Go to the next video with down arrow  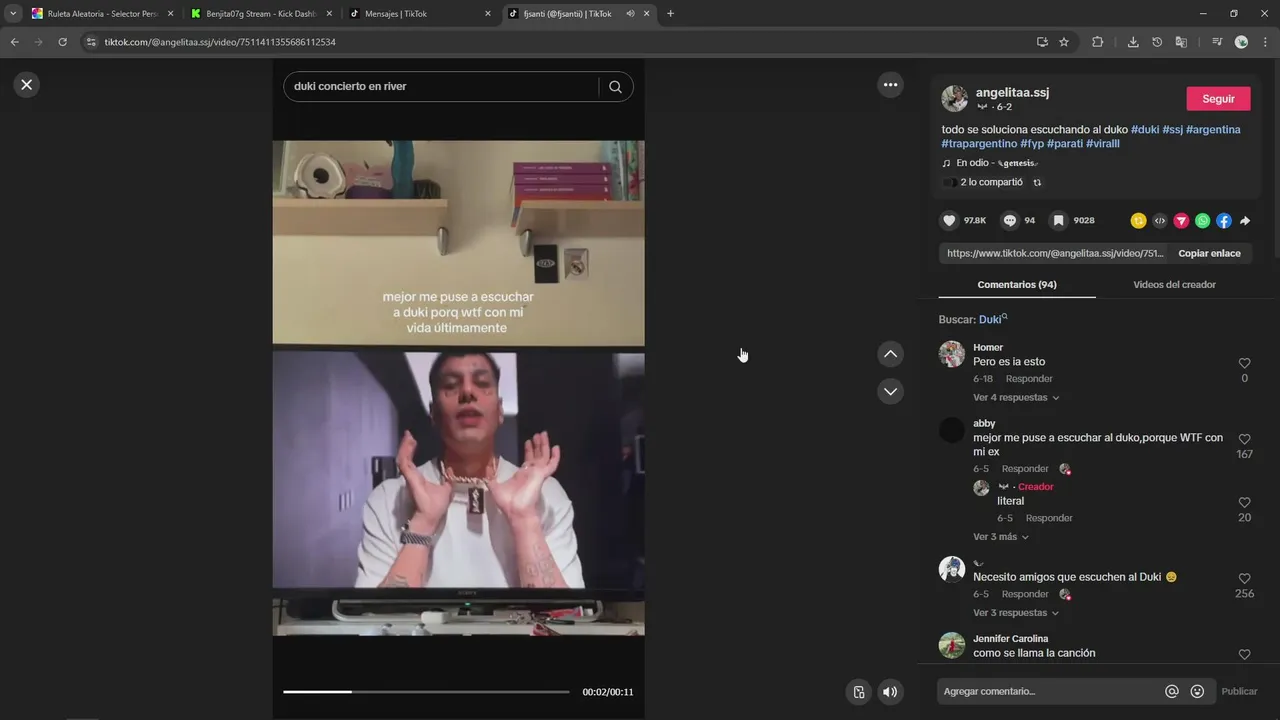point(890,391)
